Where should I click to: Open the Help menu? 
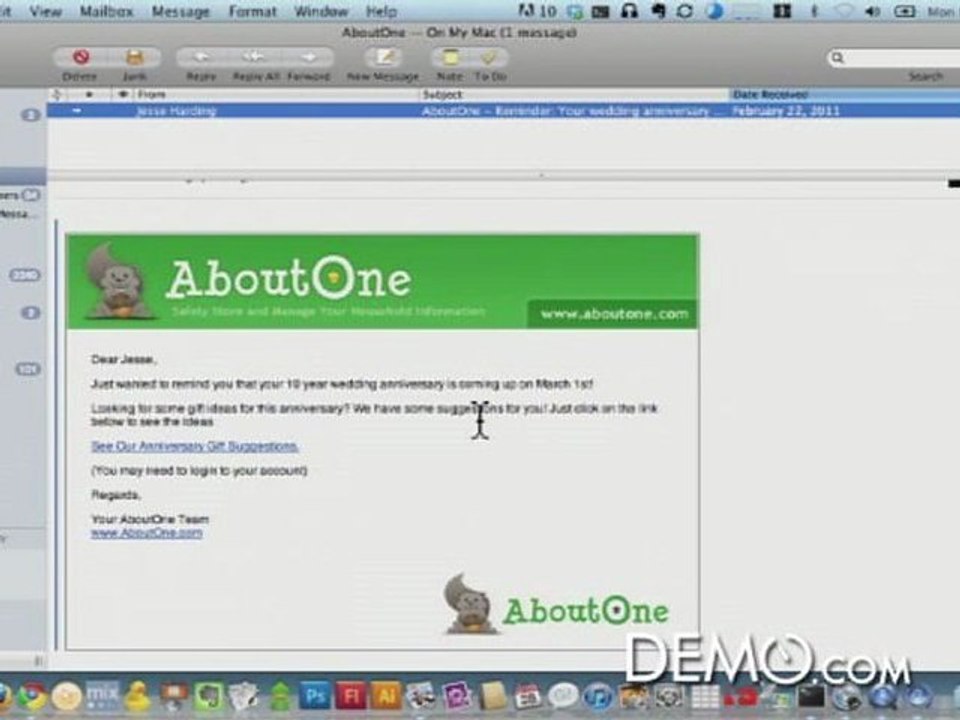(381, 11)
